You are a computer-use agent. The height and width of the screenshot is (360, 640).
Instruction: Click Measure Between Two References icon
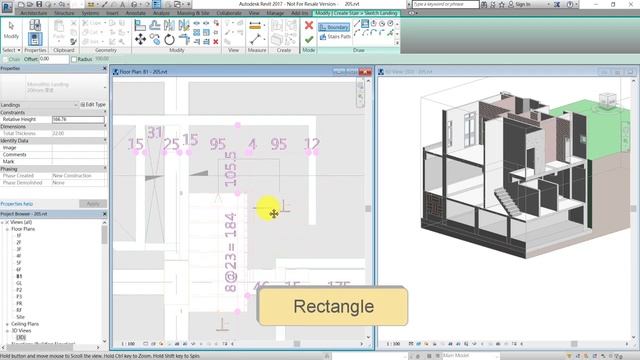255,40
